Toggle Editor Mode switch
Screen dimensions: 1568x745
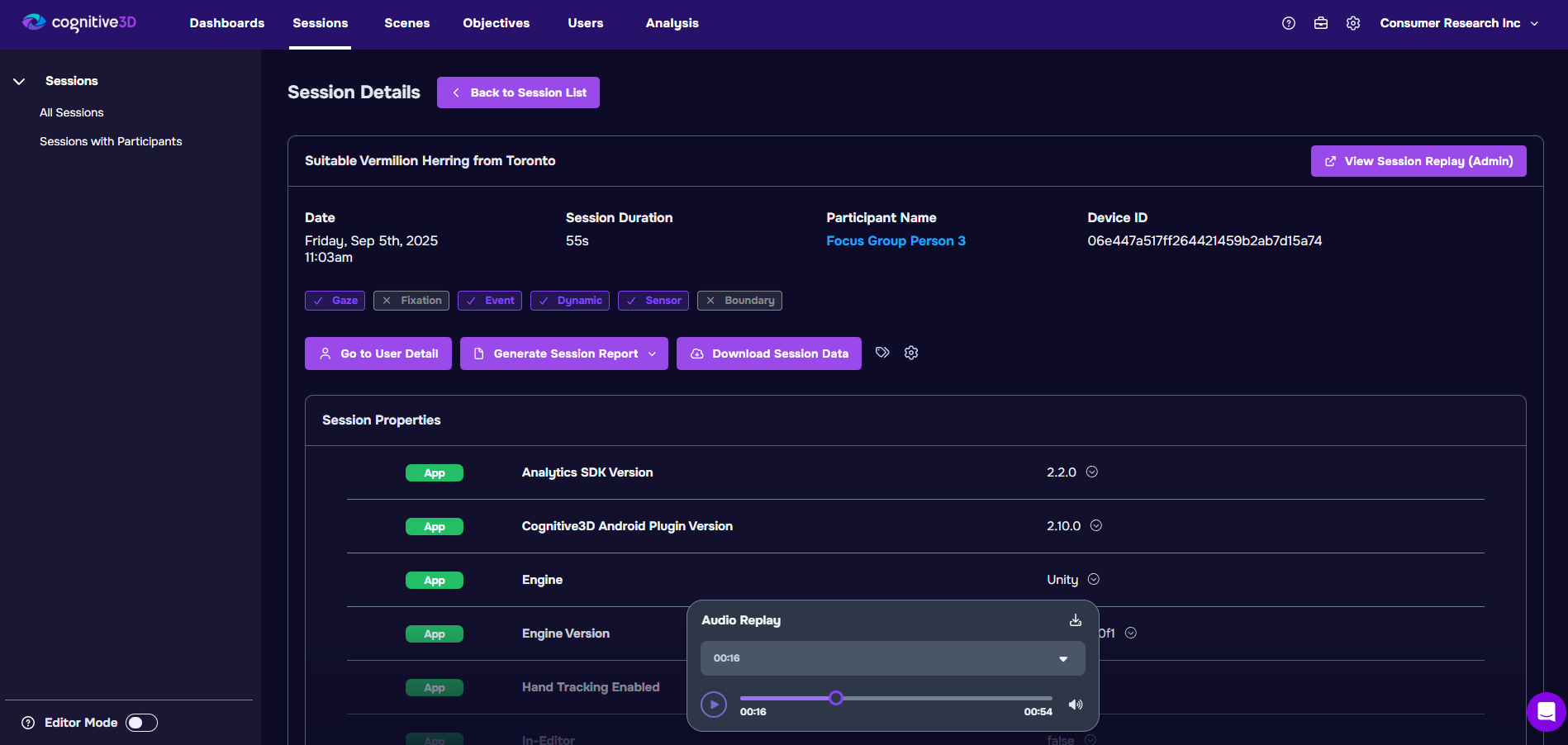pos(141,723)
